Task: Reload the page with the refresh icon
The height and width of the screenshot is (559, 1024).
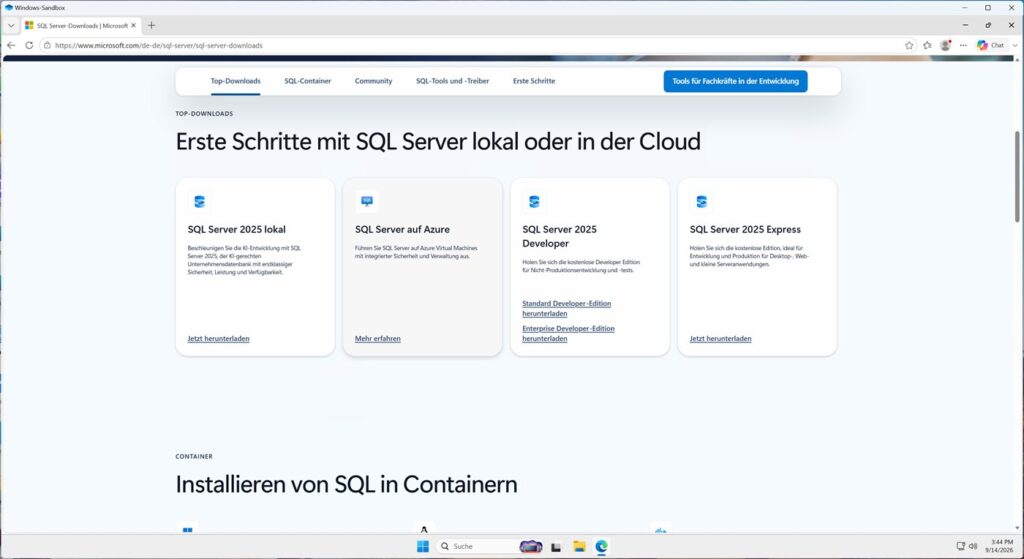Action: (x=29, y=45)
